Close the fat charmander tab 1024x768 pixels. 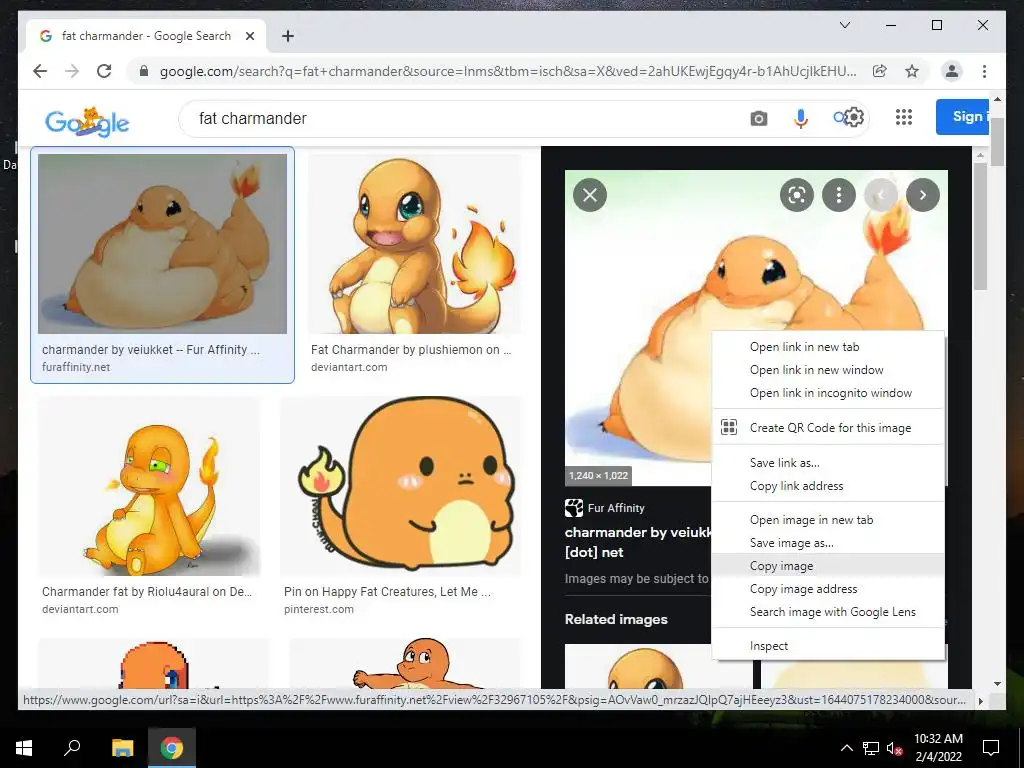coord(249,36)
